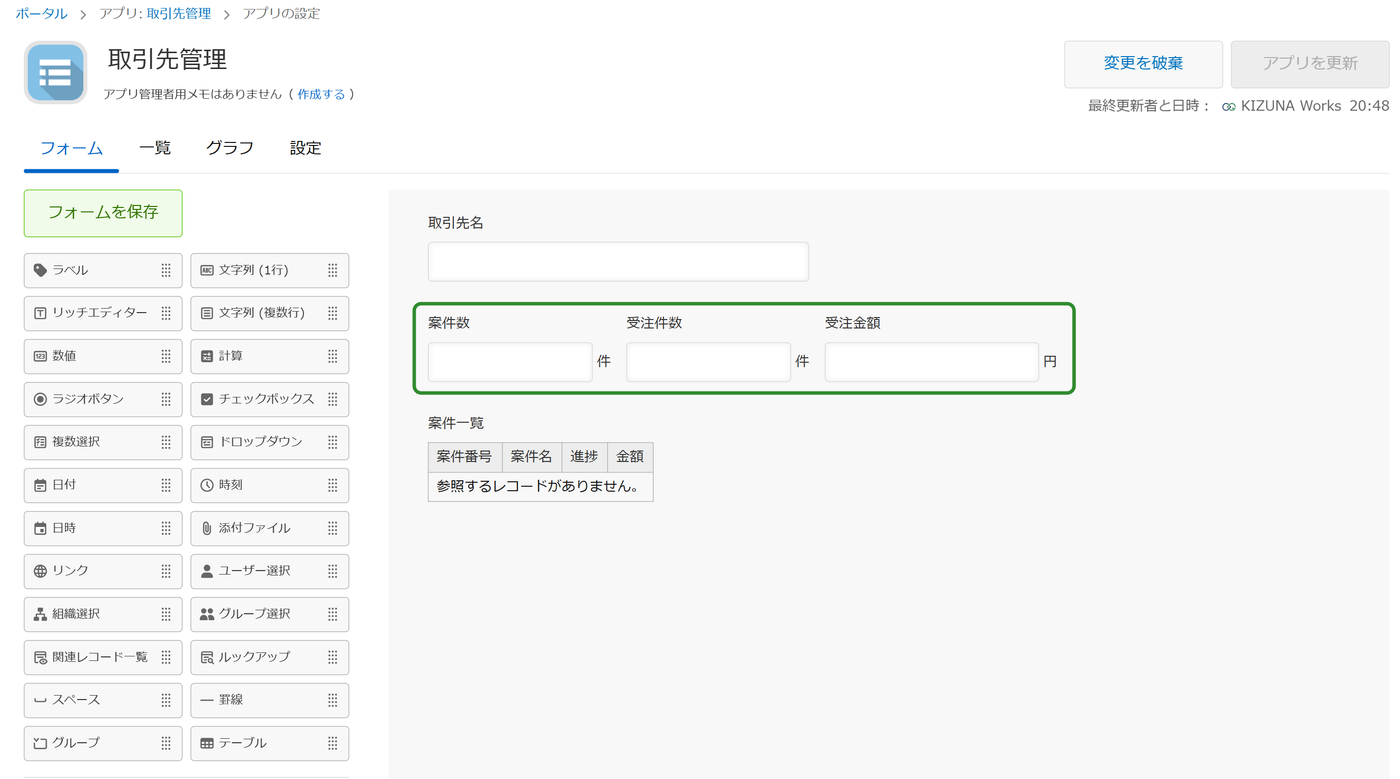Click the 作成する memo link
This screenshot has width=1400, height=779.
[321, 94]
